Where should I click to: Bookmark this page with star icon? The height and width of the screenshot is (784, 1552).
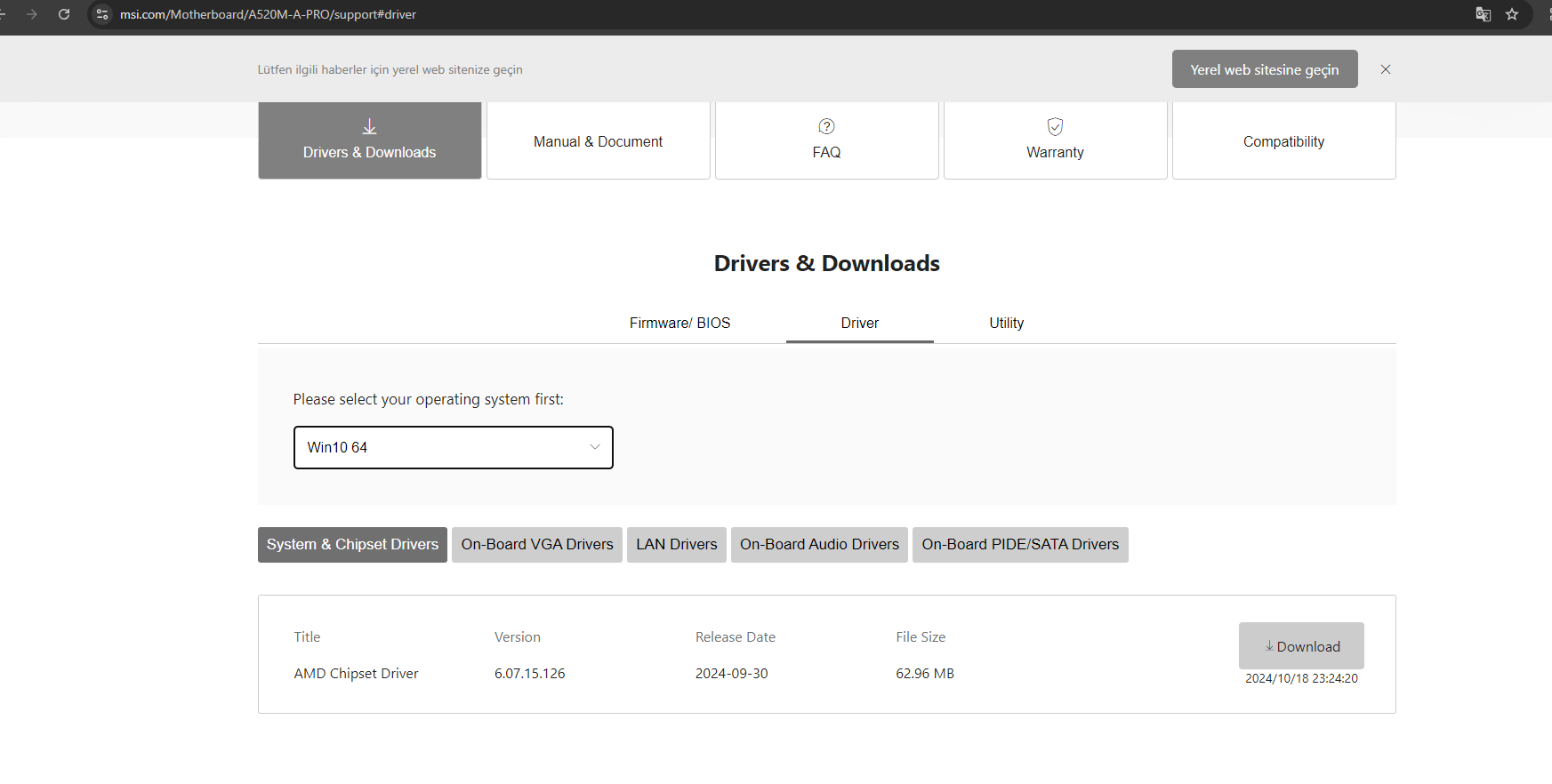pyautogui.click(x=1512, y=14)
